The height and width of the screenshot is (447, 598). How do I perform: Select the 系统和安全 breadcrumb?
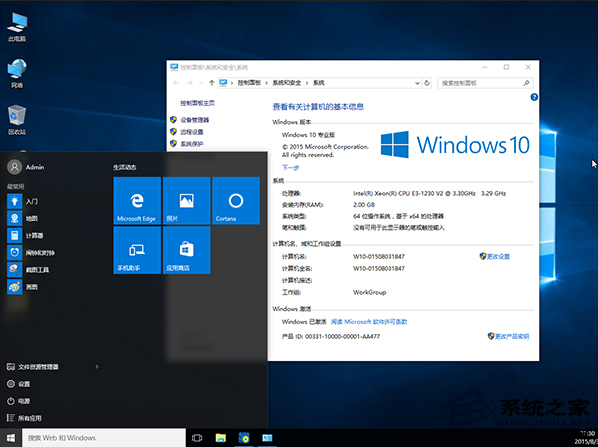(287, 83)
